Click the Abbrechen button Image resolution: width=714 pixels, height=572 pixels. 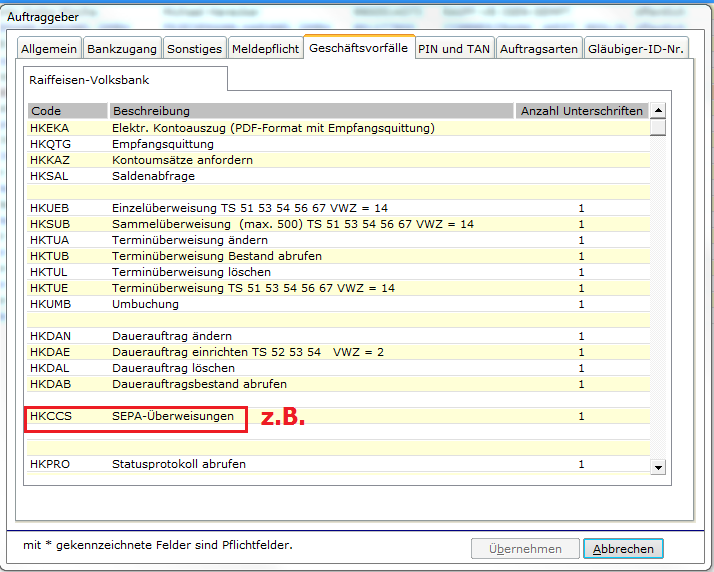click(x=623, y=549)
